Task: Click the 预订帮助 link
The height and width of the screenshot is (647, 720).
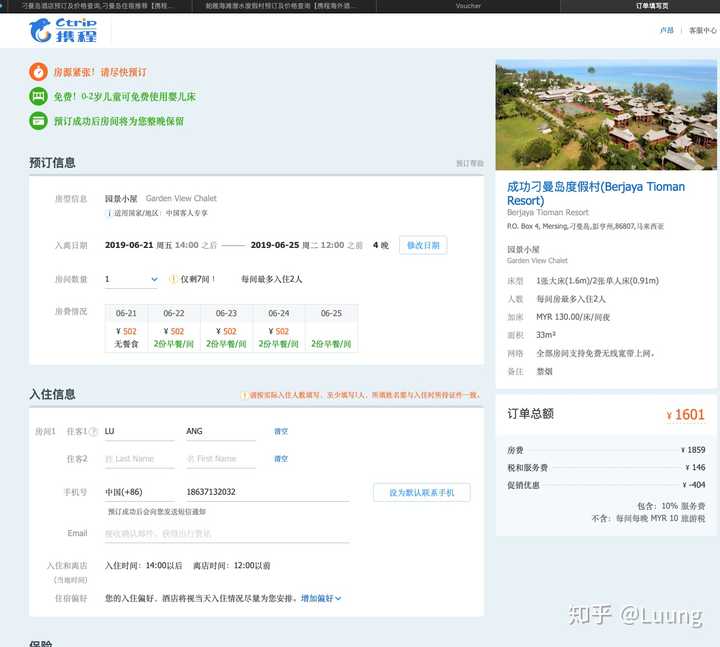Action: tap(469, 163)
